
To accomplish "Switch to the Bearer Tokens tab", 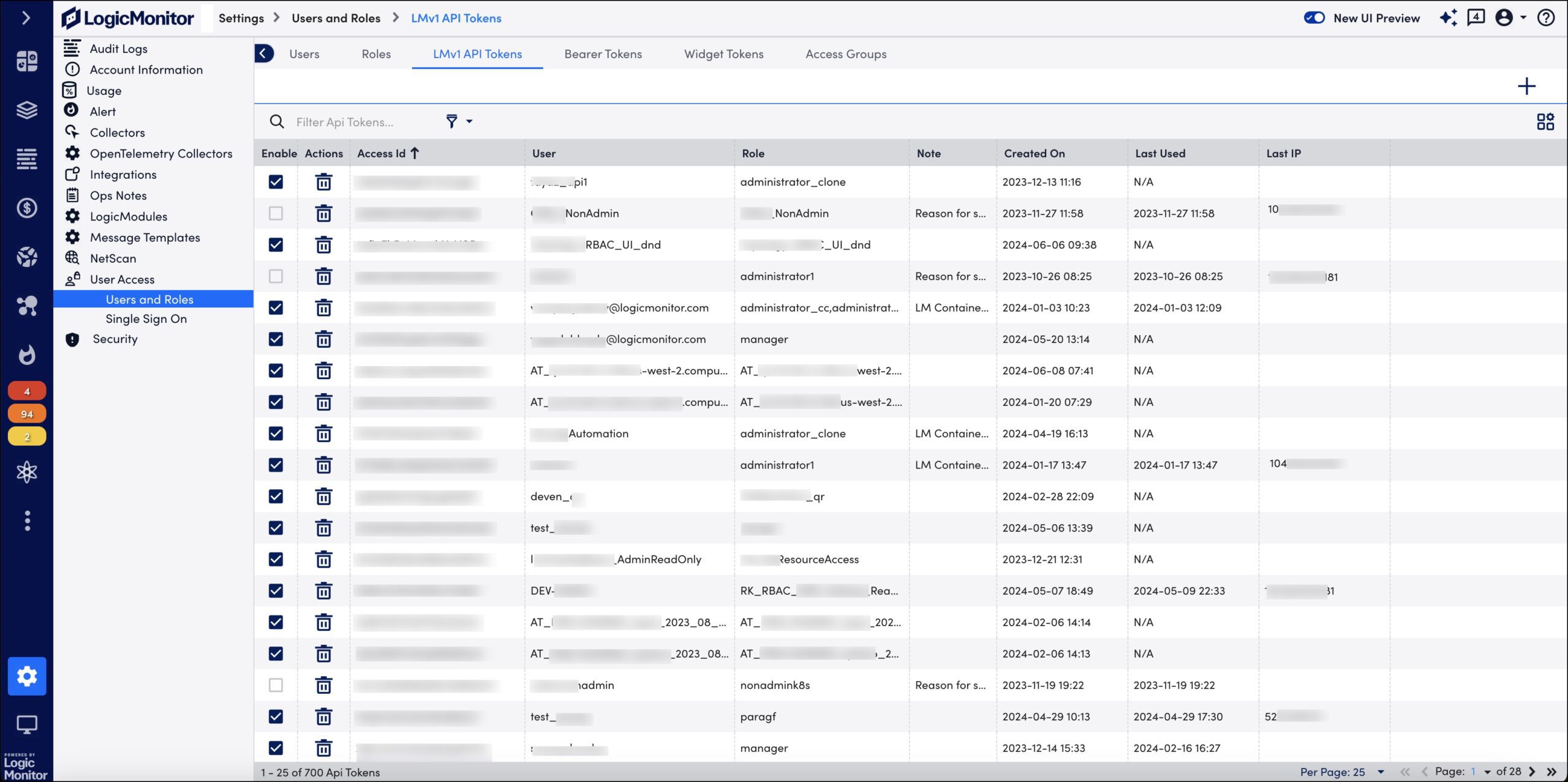I will click(603, 54).
